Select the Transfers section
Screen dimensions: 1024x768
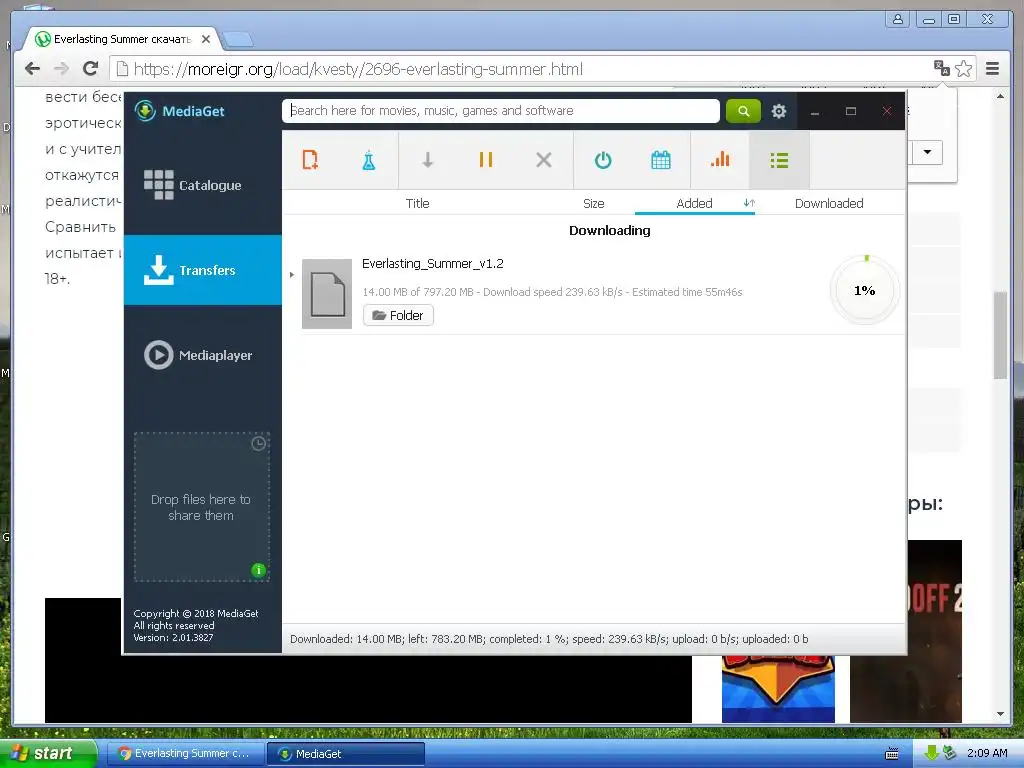pyautogui.click(x=202, y=270)
